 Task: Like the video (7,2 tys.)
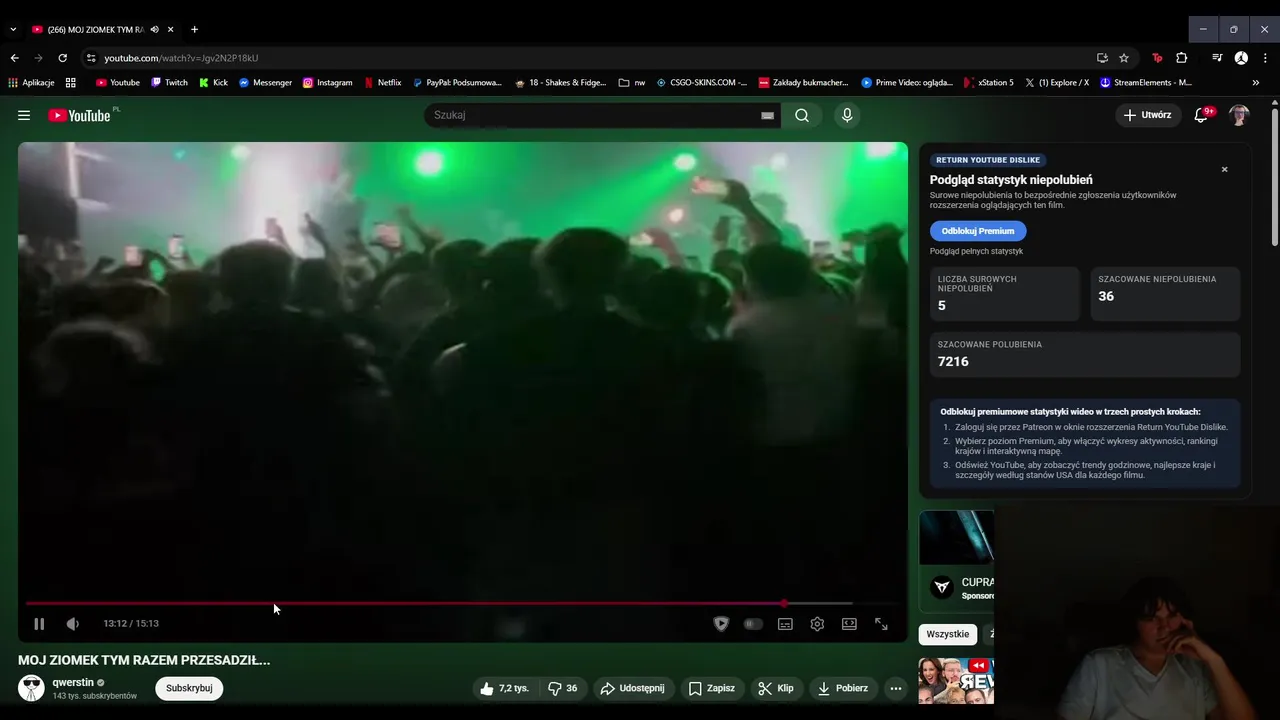click(505, 688)
